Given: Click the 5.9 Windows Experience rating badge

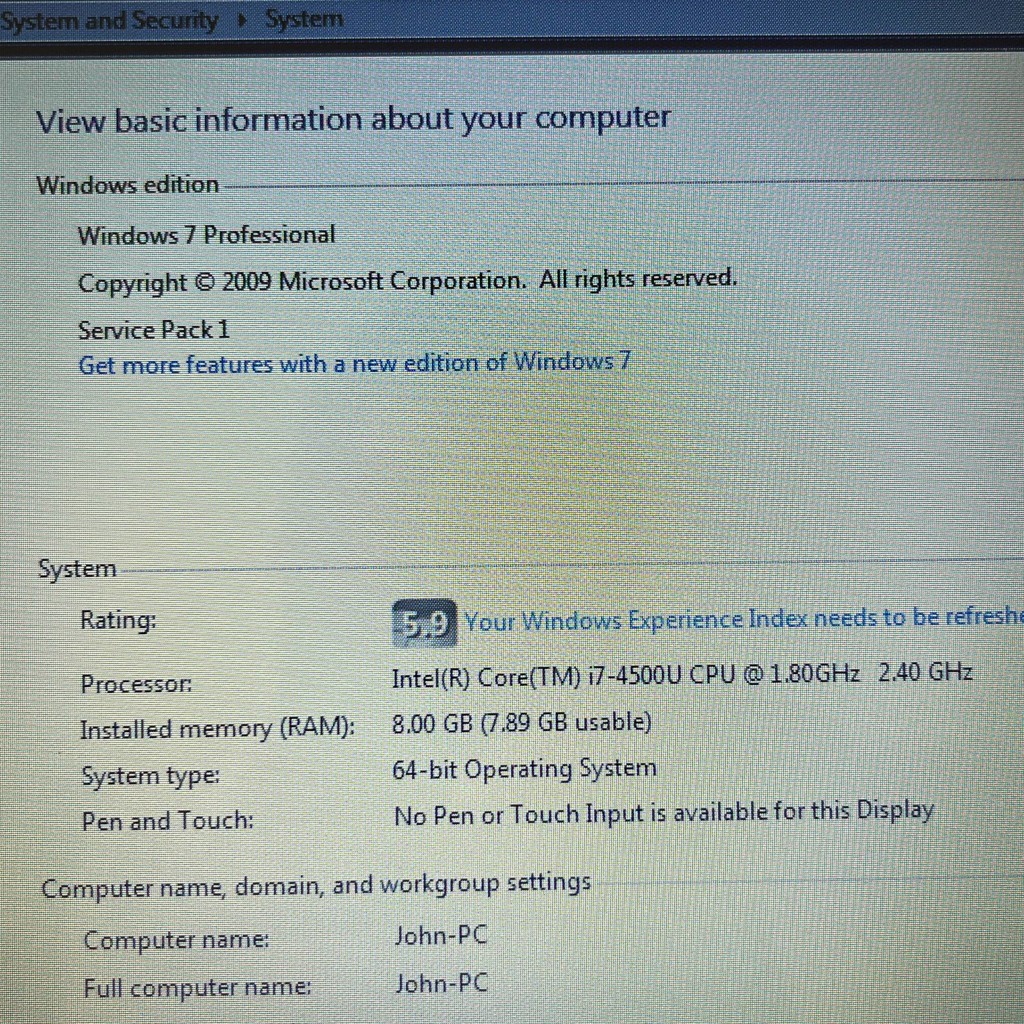Looking at the screenshot, I should coord(424,622).
